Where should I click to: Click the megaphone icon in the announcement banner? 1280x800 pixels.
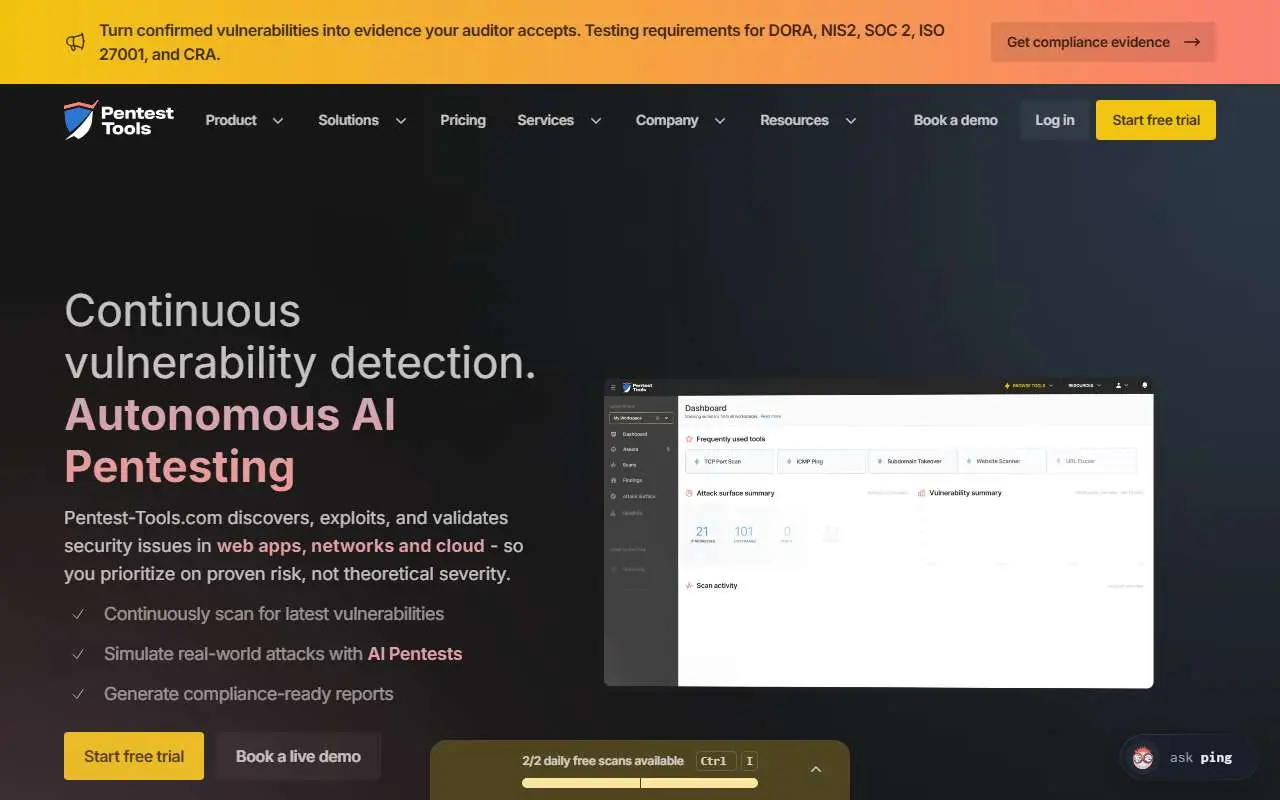pos(76,42)
